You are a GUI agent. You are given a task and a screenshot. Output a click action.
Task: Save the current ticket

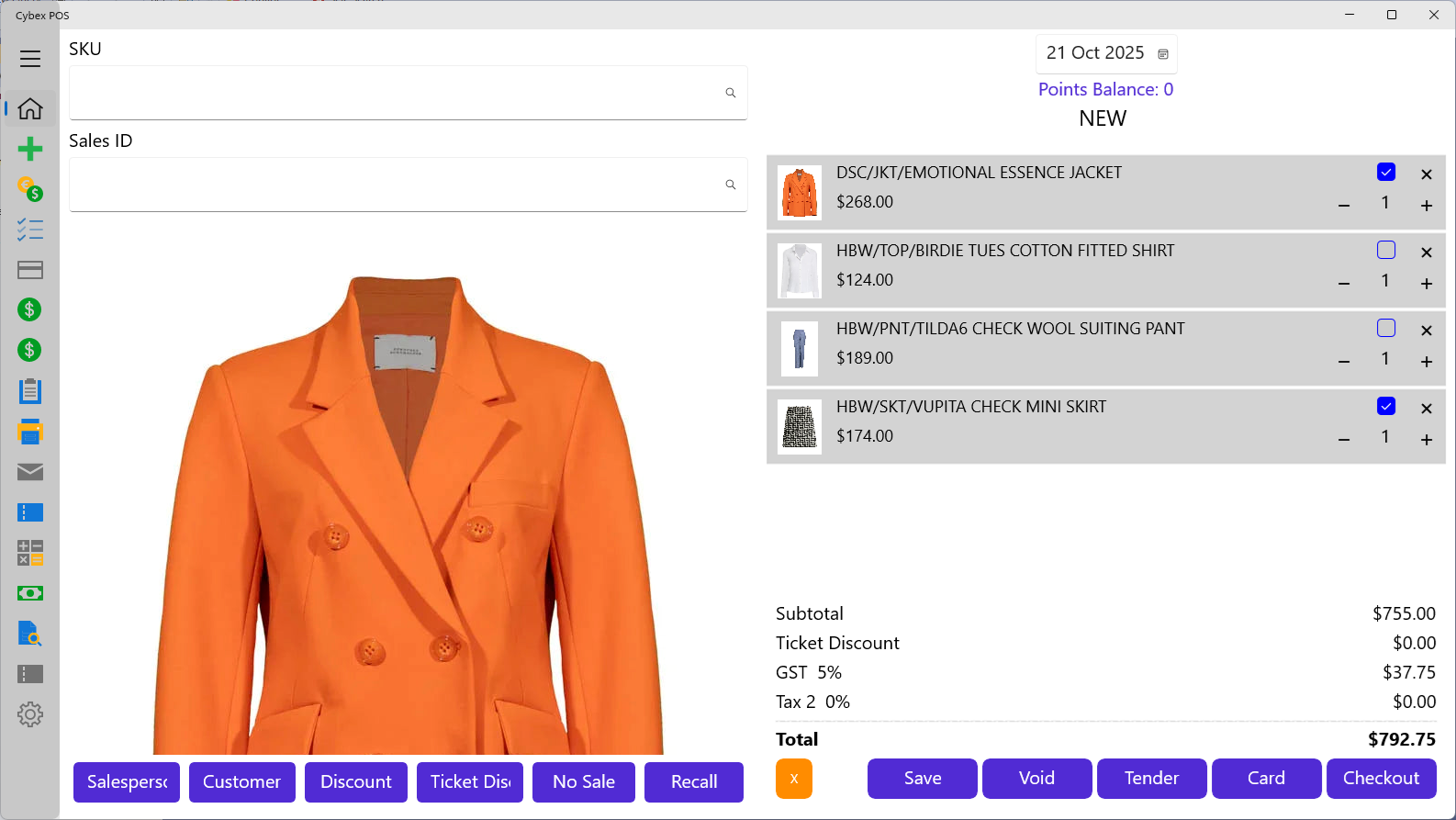pos(923,779)
